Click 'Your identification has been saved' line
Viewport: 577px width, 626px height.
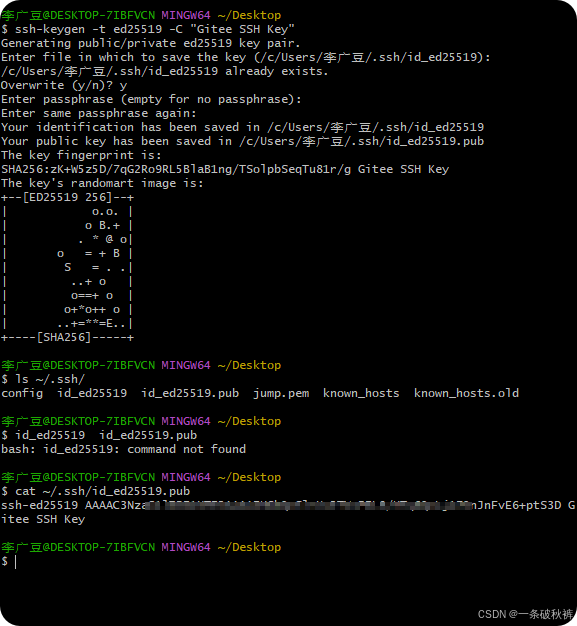242,127
